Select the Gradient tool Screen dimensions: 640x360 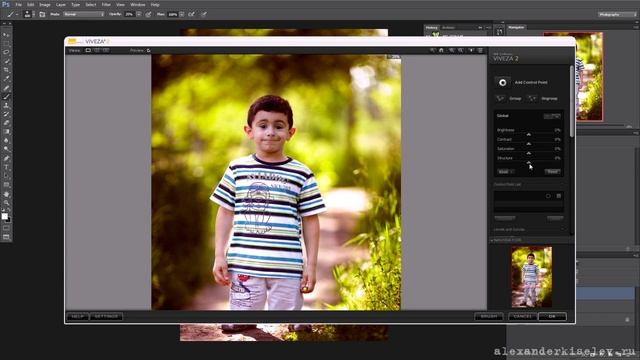pos(6,132)
